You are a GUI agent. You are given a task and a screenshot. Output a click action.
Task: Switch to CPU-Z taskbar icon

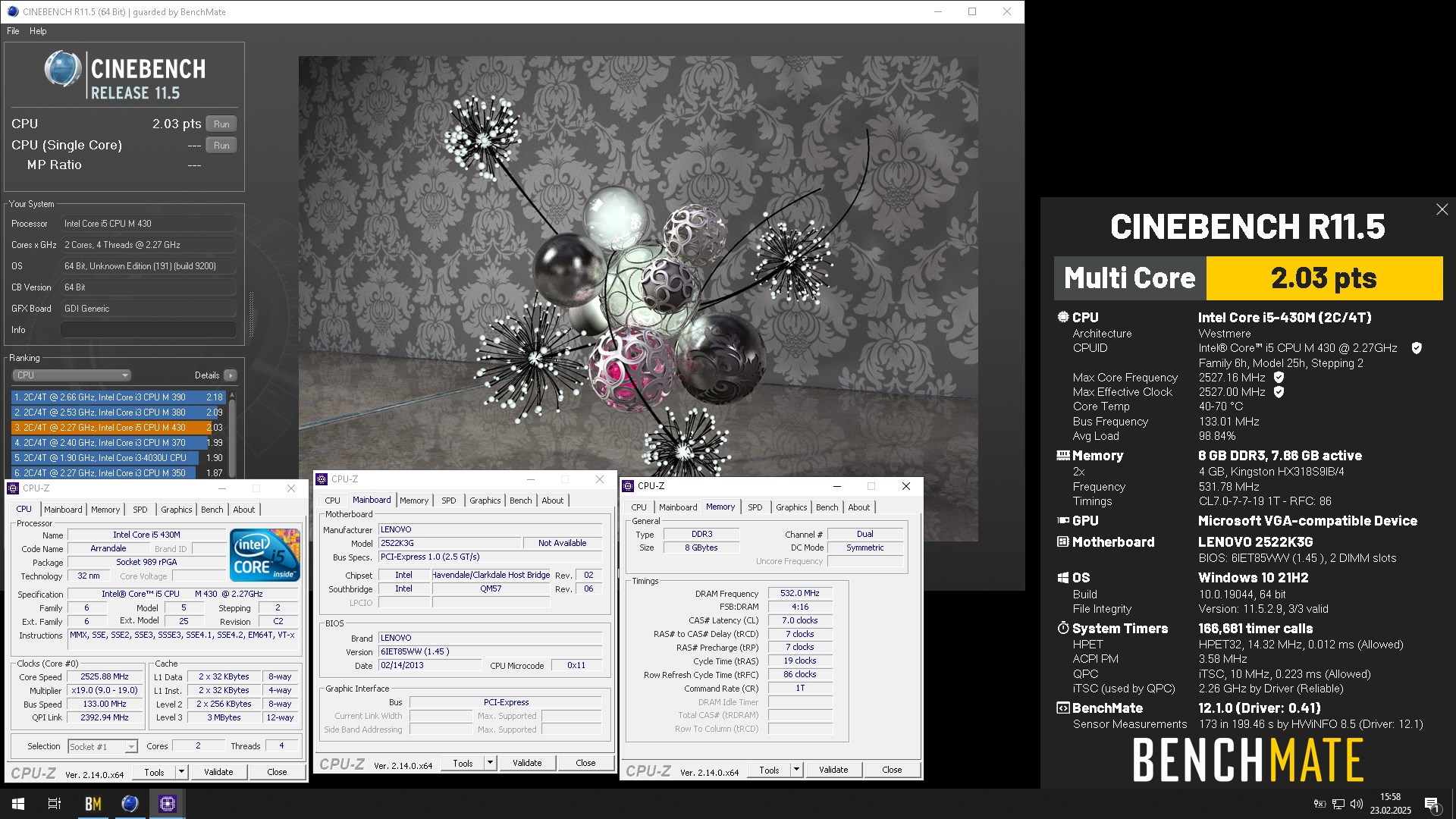(x=167, y=804)
